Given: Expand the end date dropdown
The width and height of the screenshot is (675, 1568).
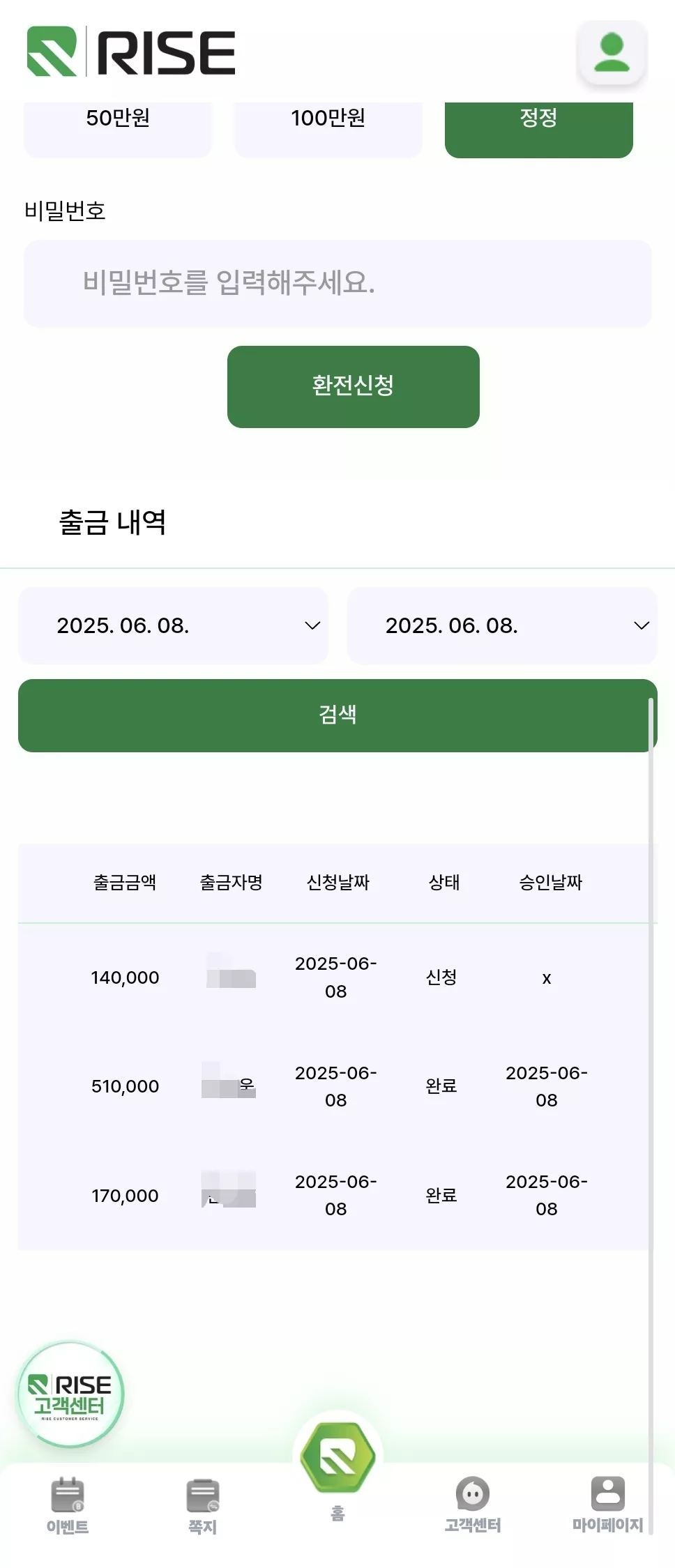Looking at the screenshot, I should point(502,625).
